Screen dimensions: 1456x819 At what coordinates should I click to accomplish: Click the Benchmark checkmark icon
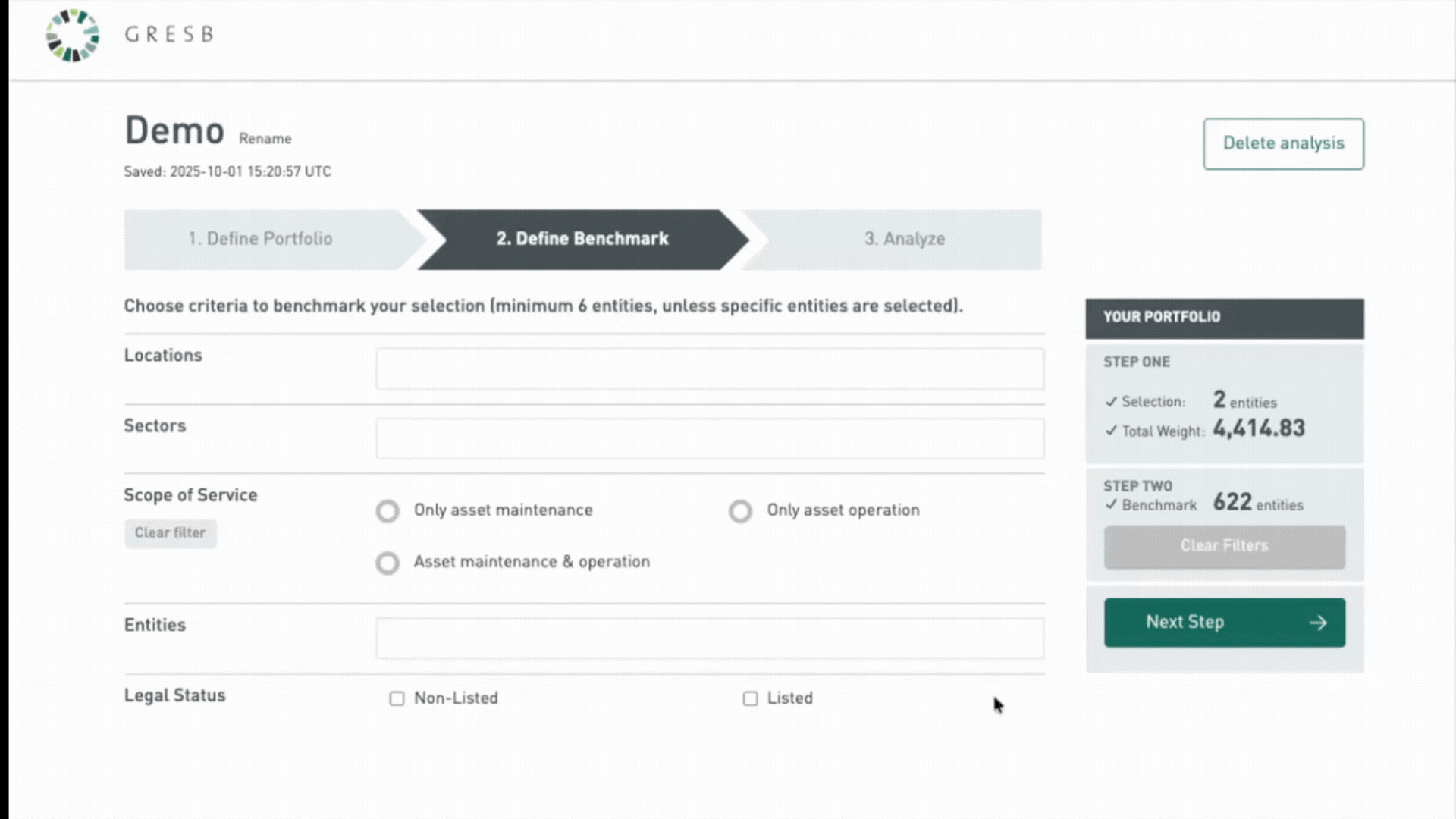coord(1111,505)
